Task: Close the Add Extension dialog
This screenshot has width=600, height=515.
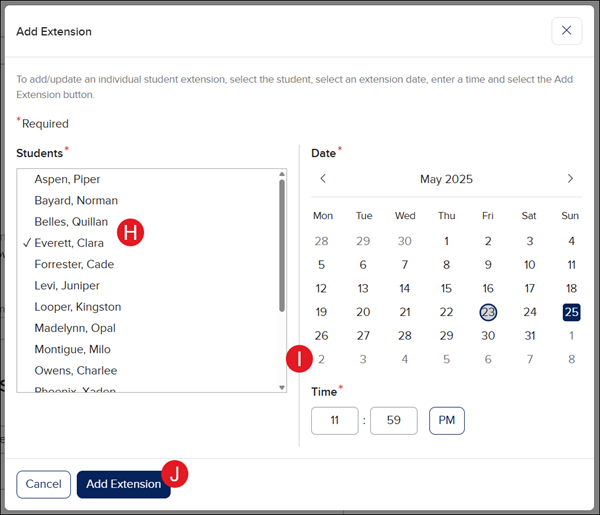Action: coord(566,31)
